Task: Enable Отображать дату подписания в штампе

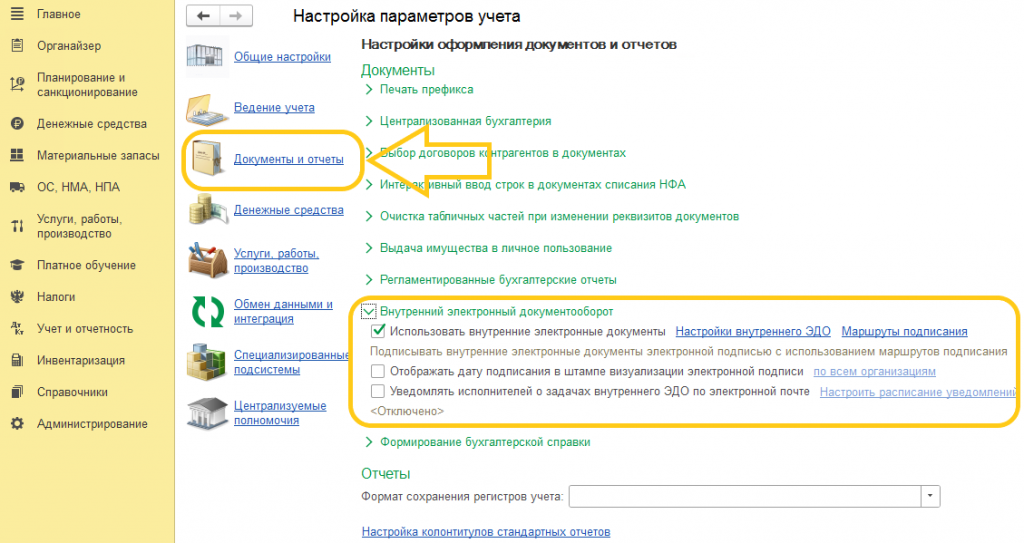Action: [377, 371]
